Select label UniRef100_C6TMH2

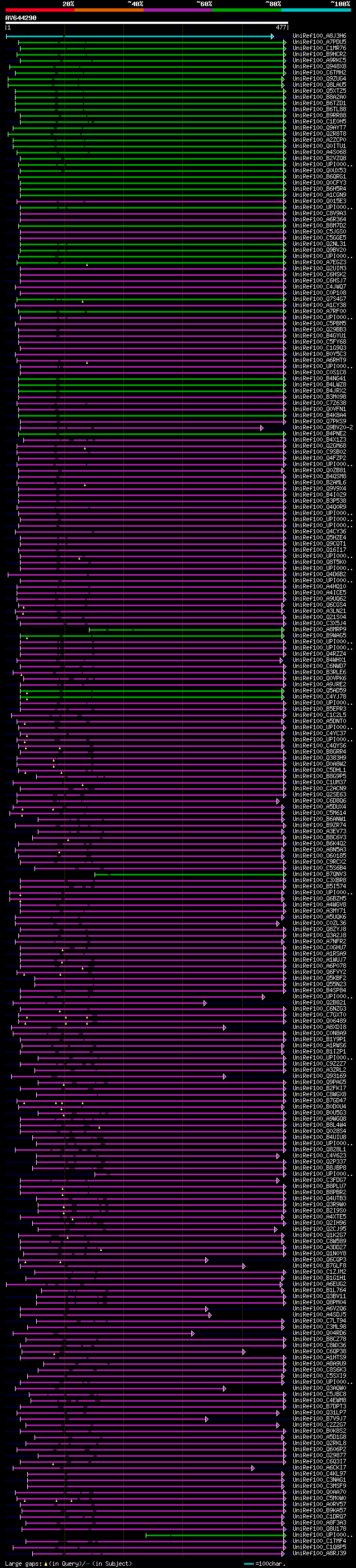pyautogui.click(x=319, y=72)
